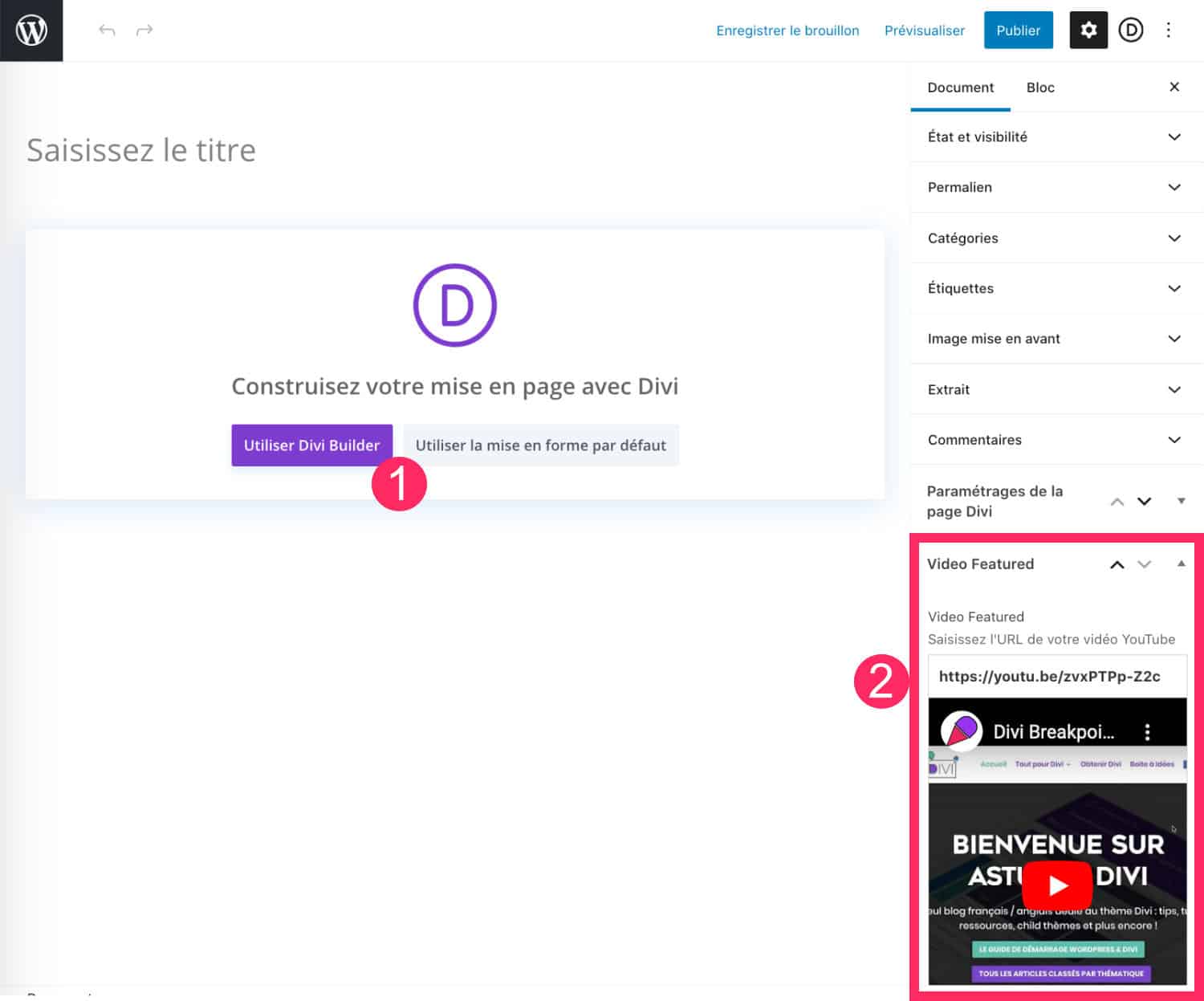The width and height of the screenshot is (1204, 1001).
Task: Open YouTube video three-dot options
Action: click(x=1148, y=732)
